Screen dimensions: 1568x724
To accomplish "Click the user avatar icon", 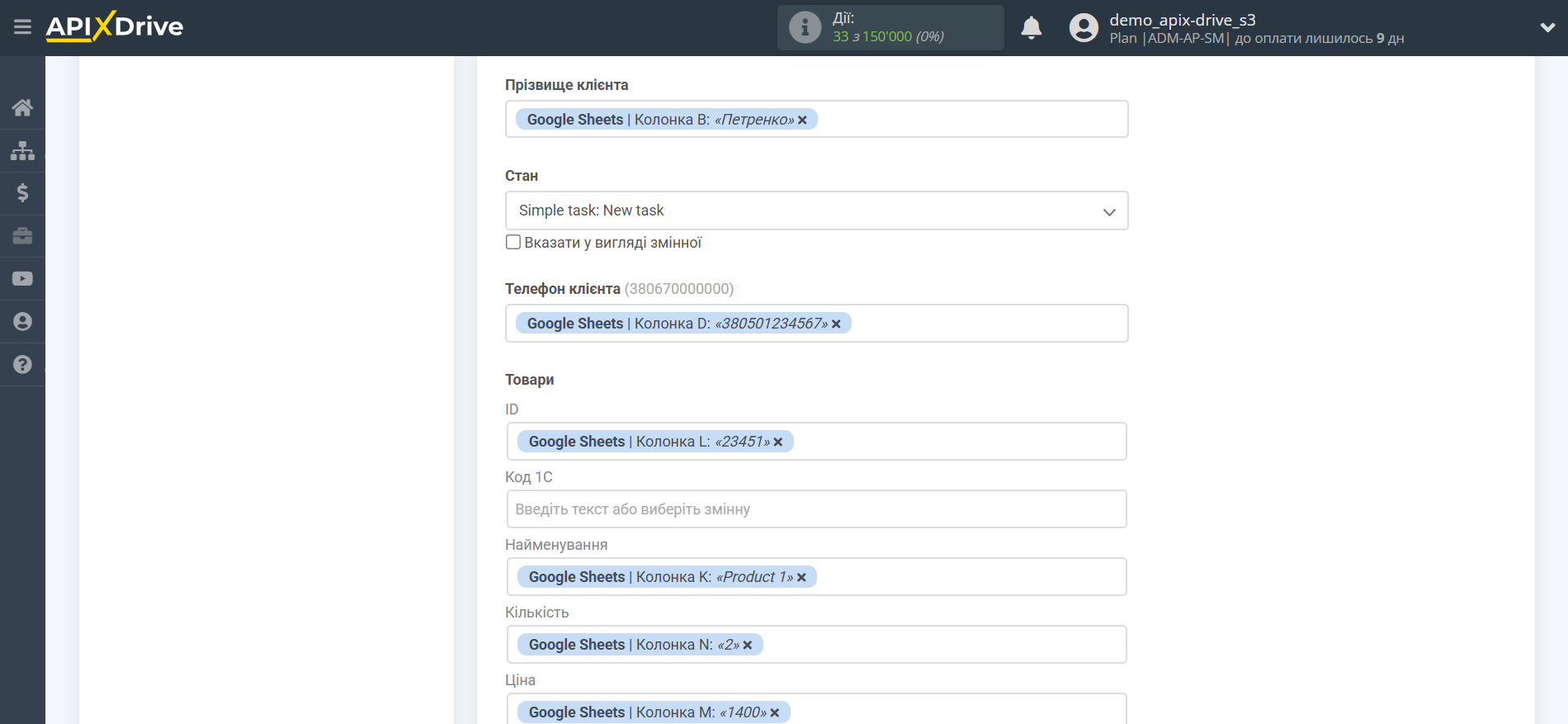I will click(1084, 27).
